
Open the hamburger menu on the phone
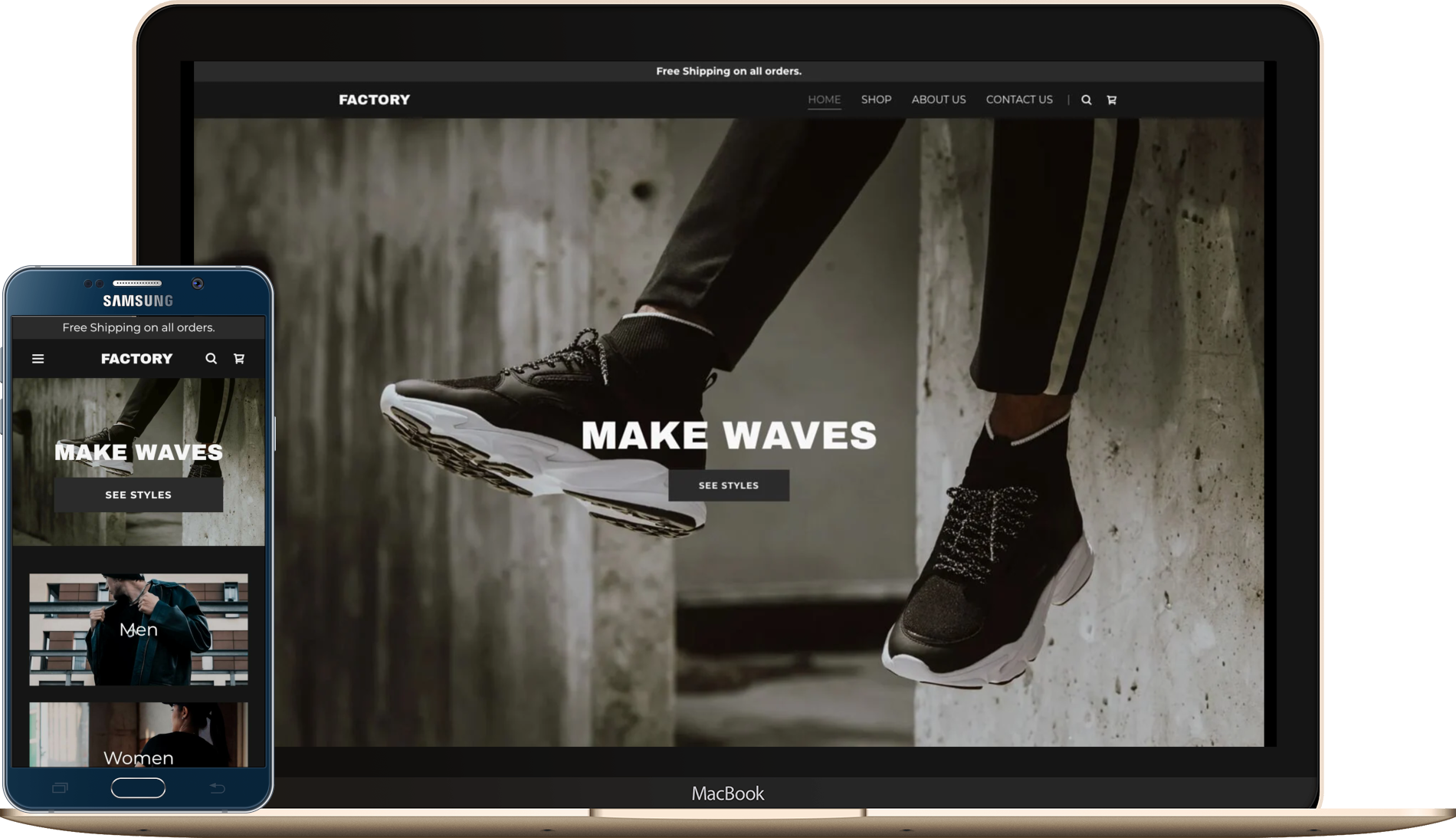[x=38, y=359]
